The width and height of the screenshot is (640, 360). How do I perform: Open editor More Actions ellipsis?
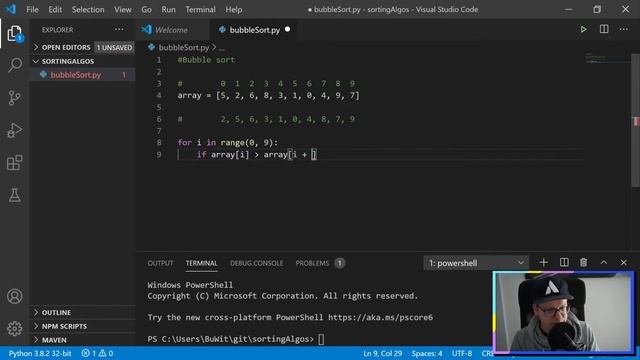click(624, 29)
